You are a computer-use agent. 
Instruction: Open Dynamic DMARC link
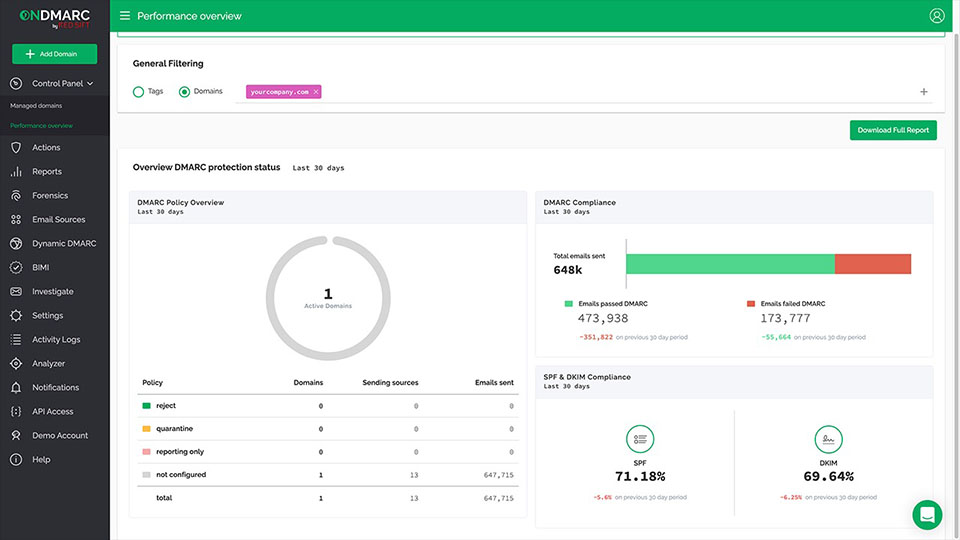pyautogui.click(x=64, y=244)
